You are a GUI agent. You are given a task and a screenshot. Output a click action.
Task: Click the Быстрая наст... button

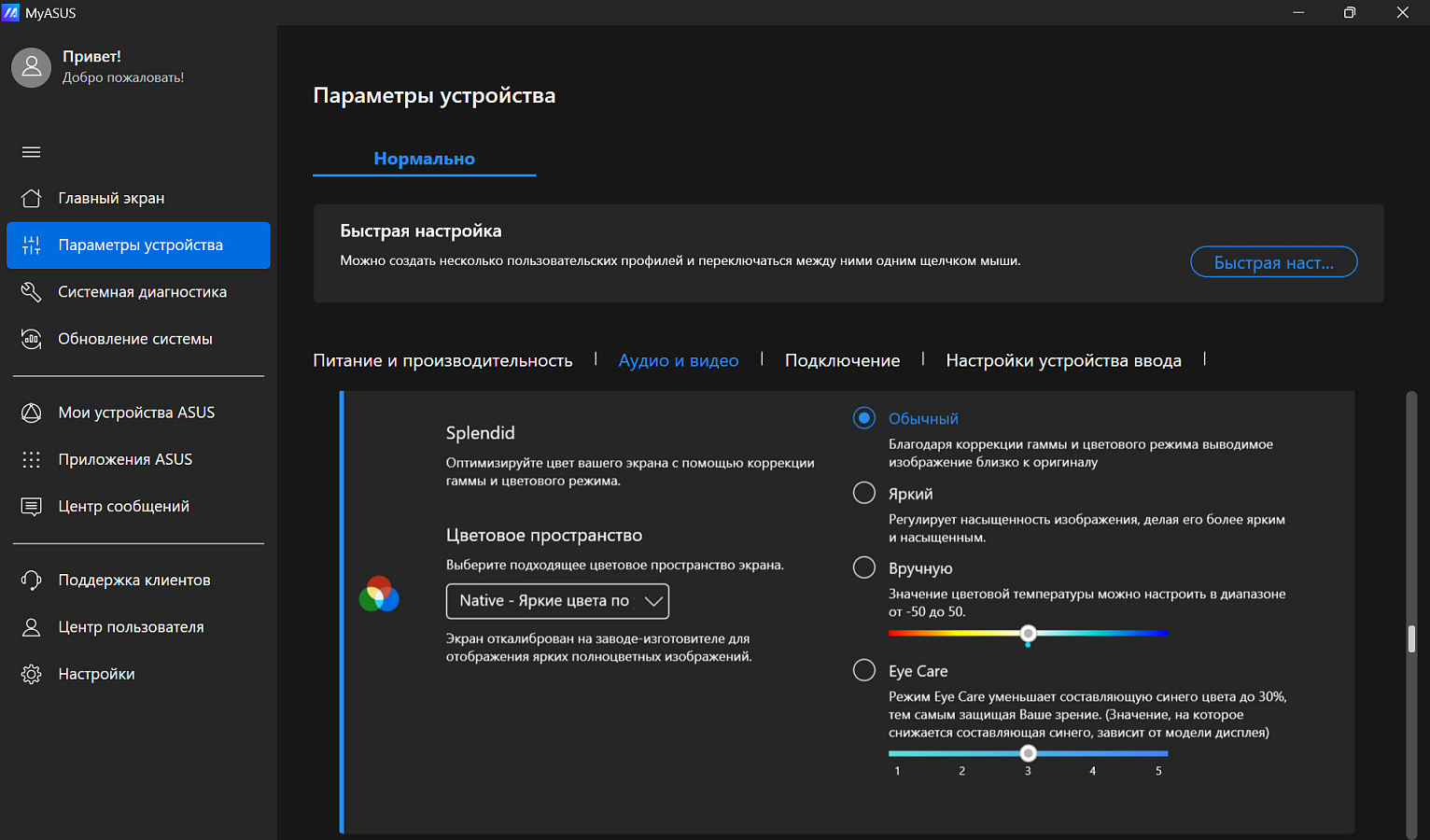tap(1273, 262)
